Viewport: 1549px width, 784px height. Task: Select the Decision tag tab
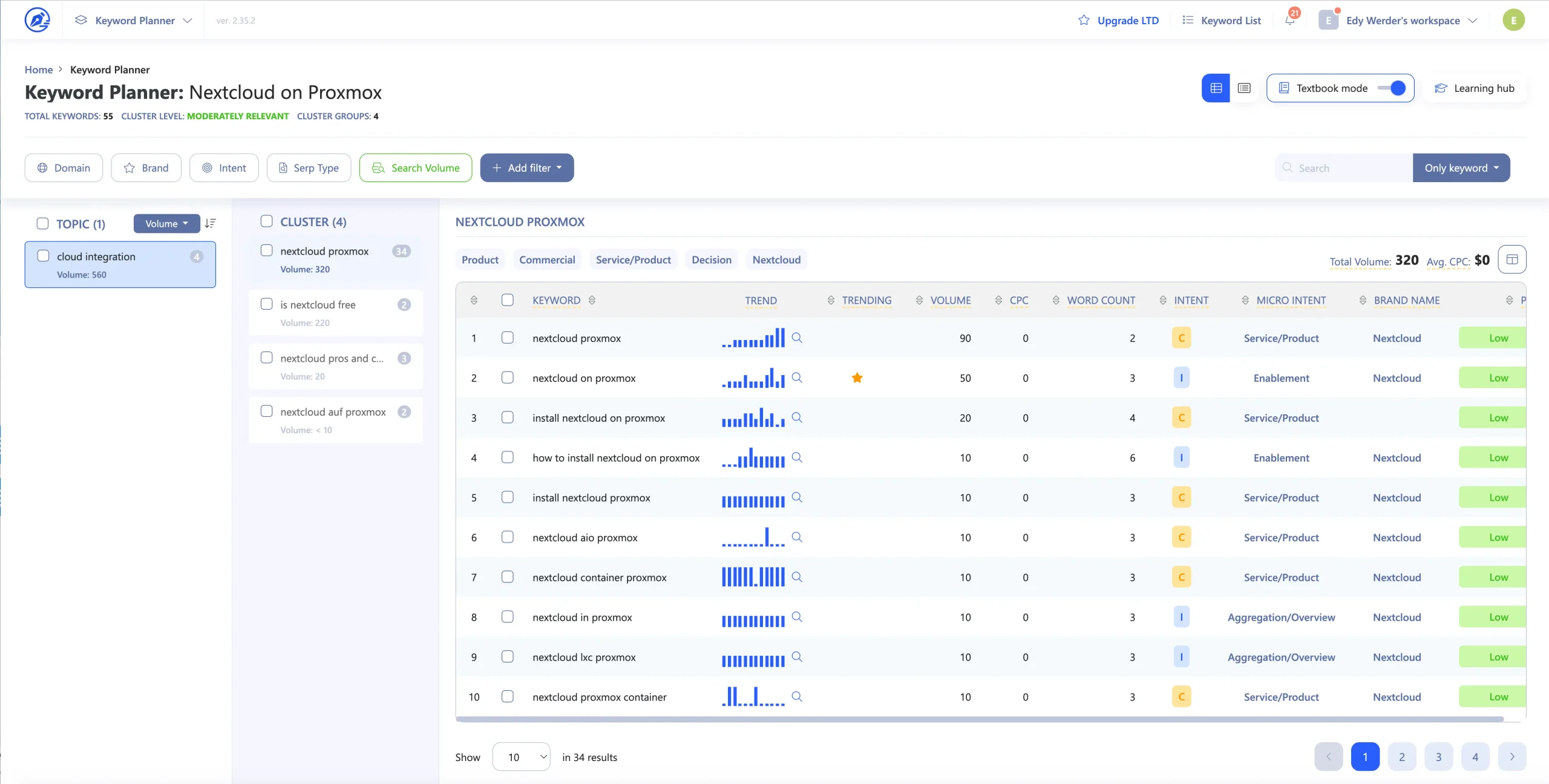coord(712,260)
